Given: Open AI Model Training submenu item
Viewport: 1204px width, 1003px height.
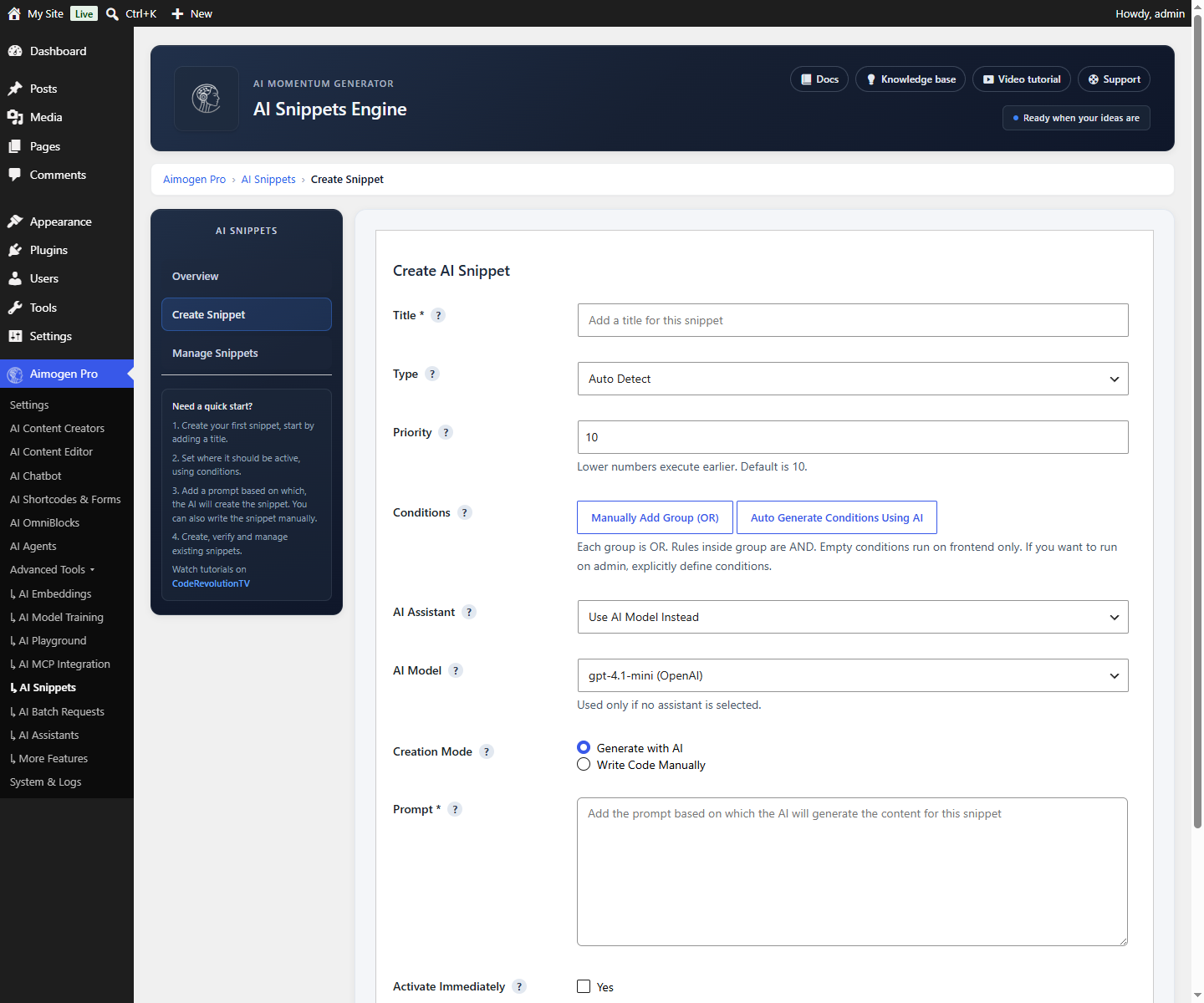Looking at the screenshot, I should [57, 617].
